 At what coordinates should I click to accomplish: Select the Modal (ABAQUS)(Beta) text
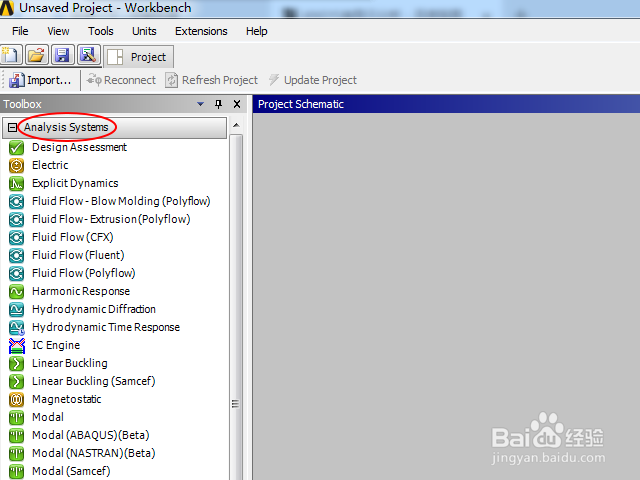(x=91, y=435)
